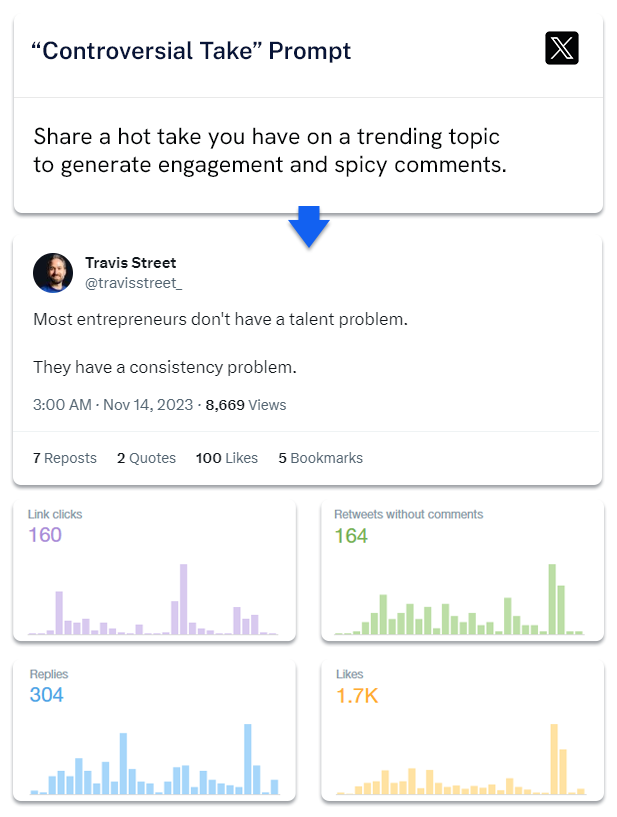This screenshot has height=817, width=617.
Task: Click the tallest green Retweets bar
Action: coord(552,599)
